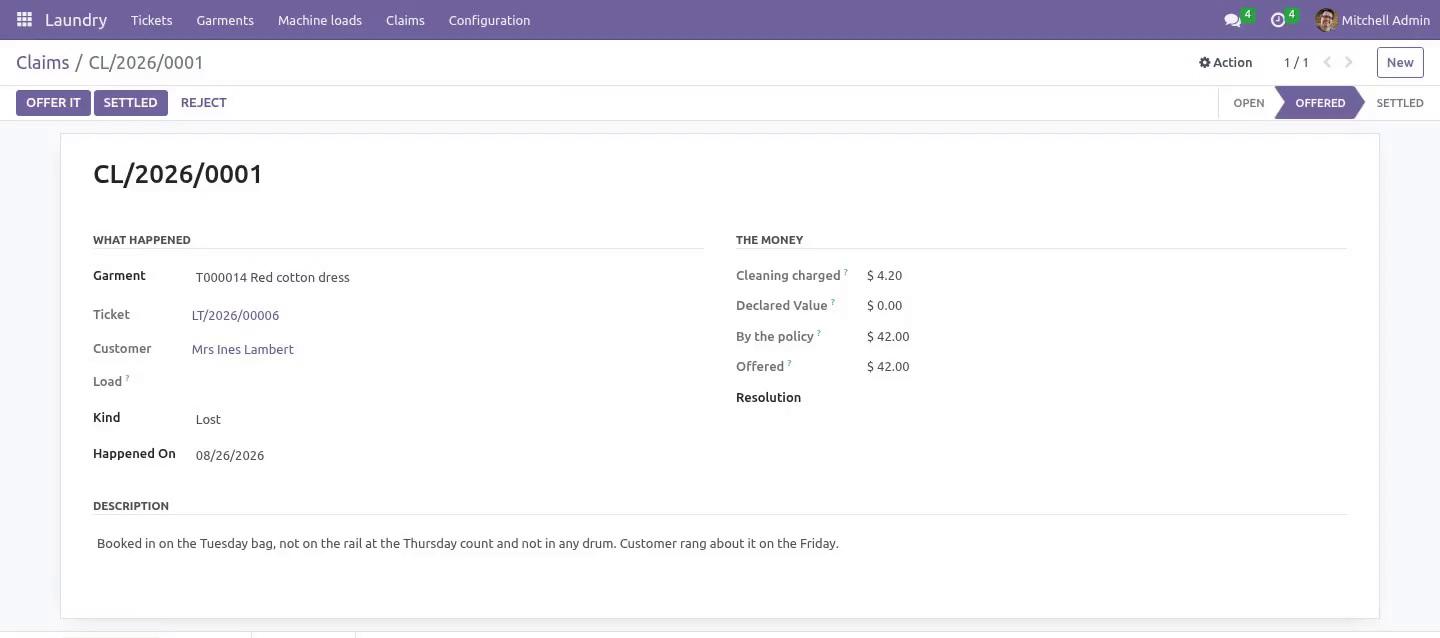The width and height of the screenshot is (1440, 638).
Task: Open the Tickets menu
Action: tap(151, 20)
